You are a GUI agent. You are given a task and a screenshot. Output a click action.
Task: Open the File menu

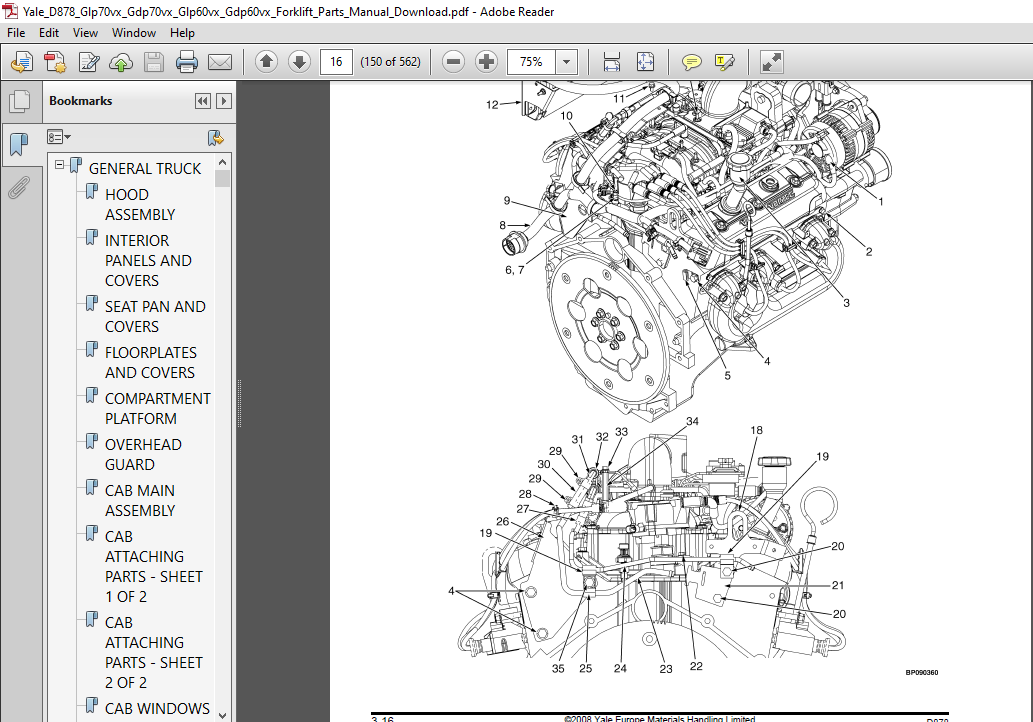click(x=16, y=33)
